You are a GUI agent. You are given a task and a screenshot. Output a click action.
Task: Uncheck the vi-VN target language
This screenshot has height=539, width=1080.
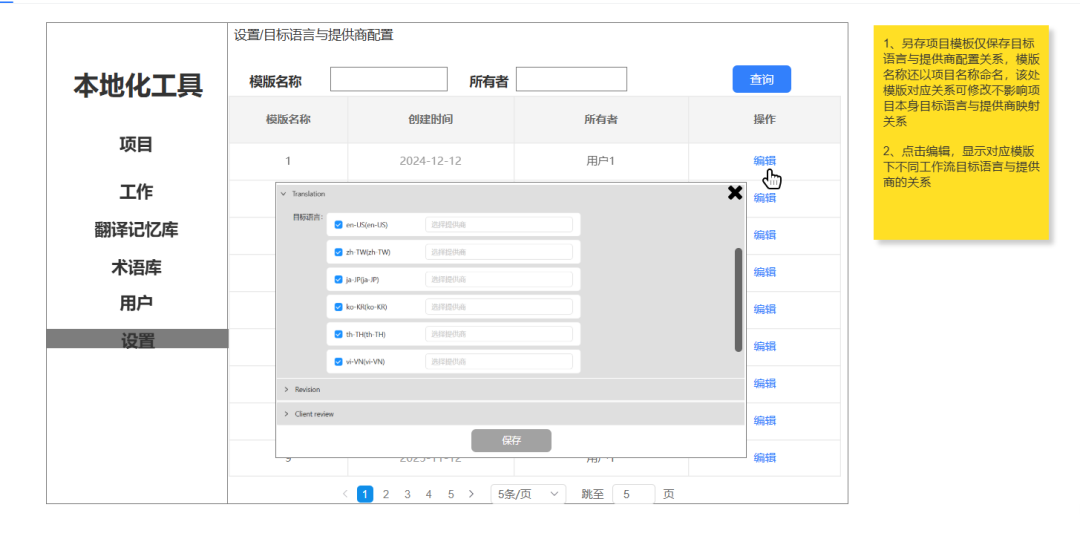338,361
